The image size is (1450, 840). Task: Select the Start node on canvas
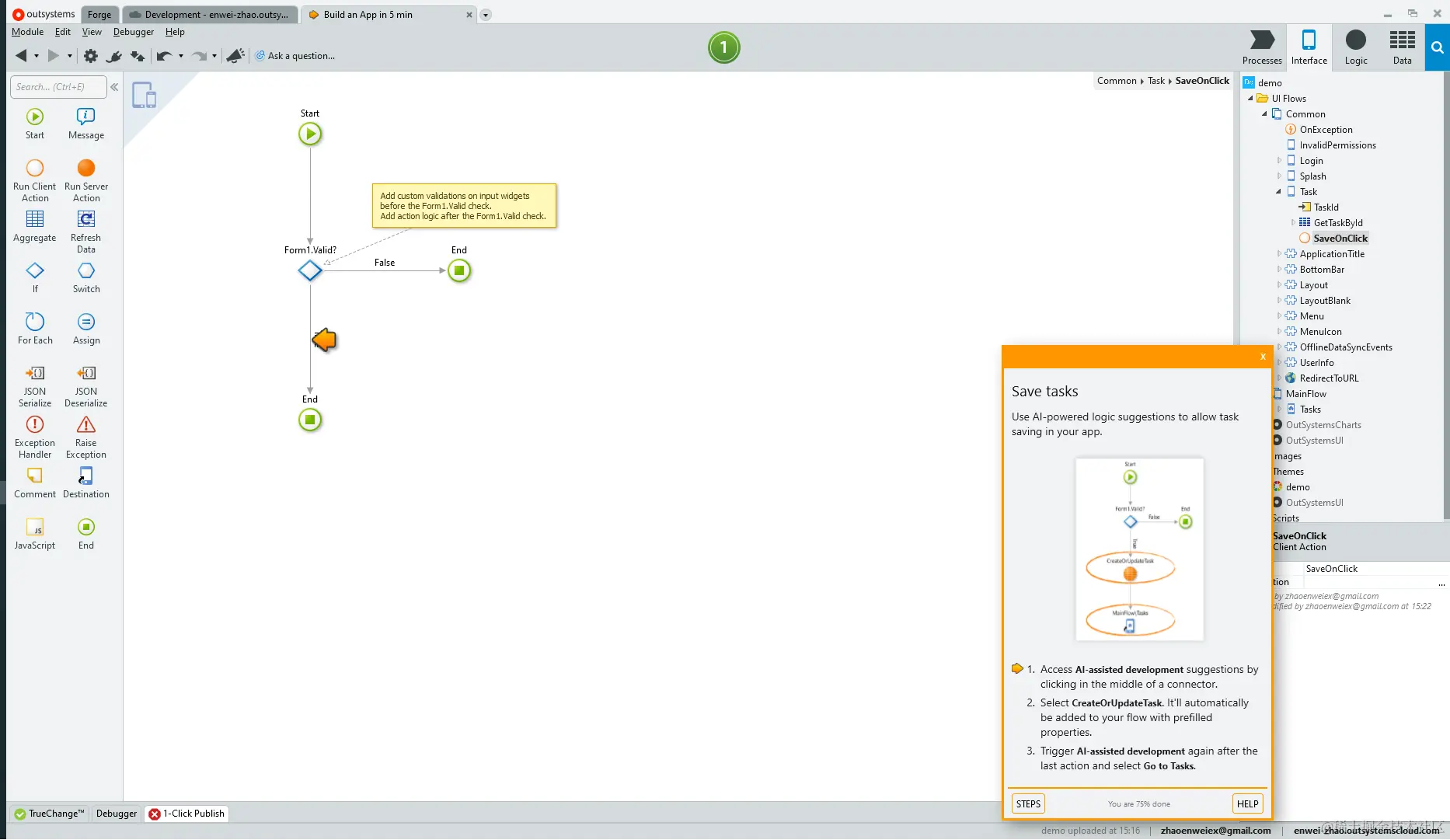click(310, 134)
